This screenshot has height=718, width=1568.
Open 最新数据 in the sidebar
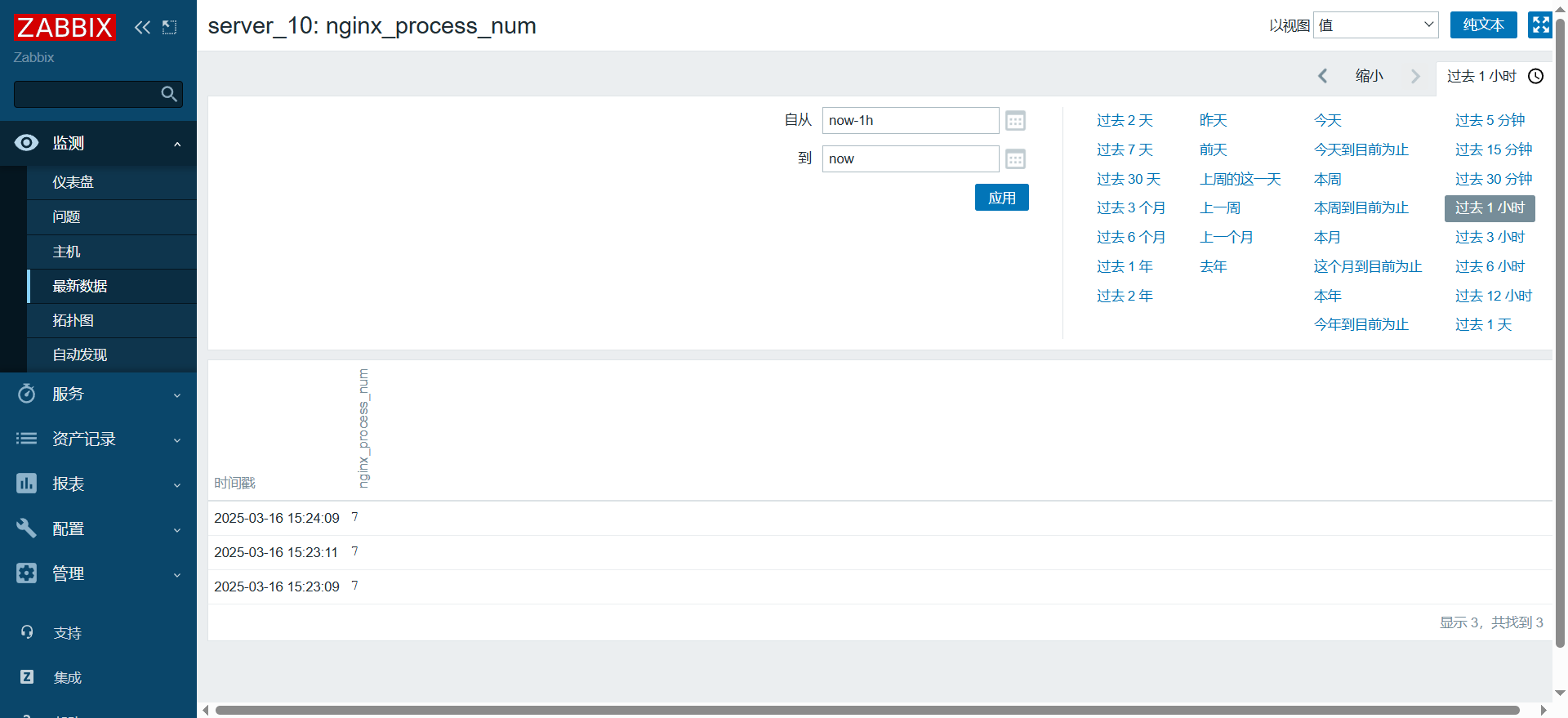(x=80, y=287)
